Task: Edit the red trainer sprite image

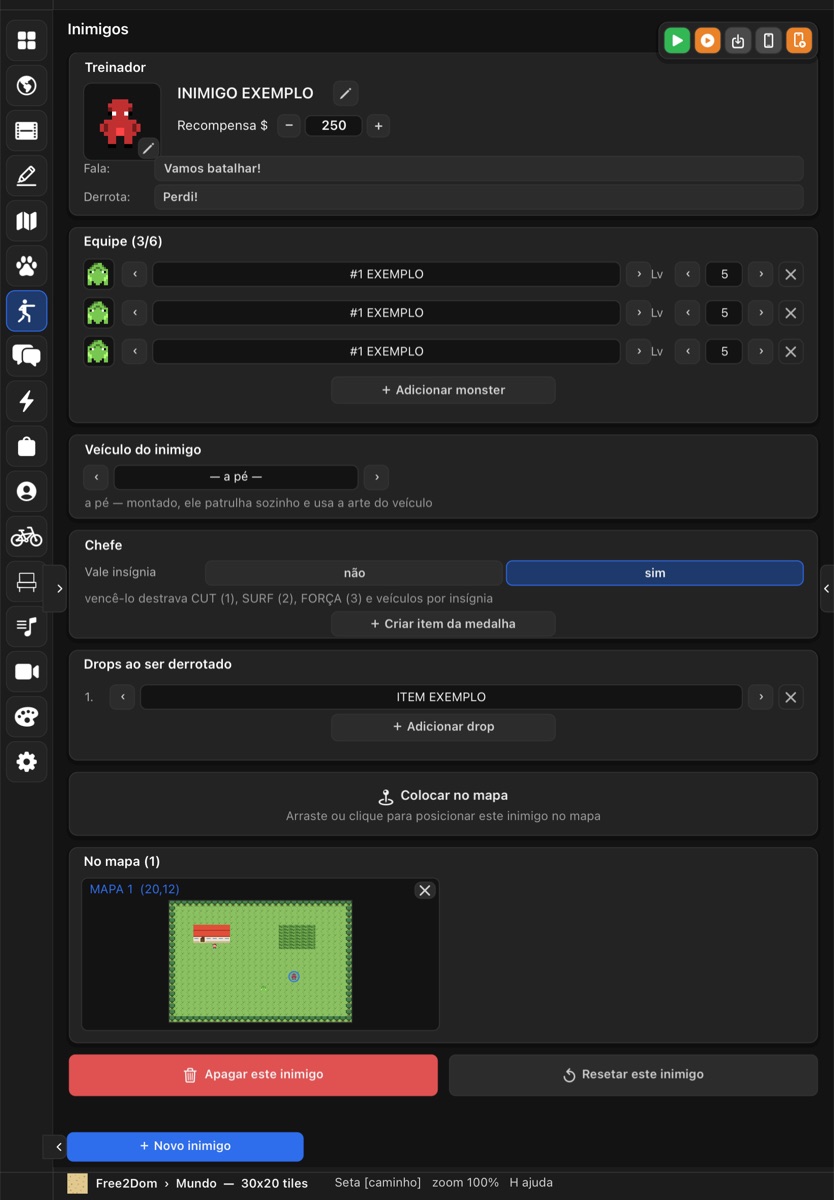Action: tap(148, 148)
